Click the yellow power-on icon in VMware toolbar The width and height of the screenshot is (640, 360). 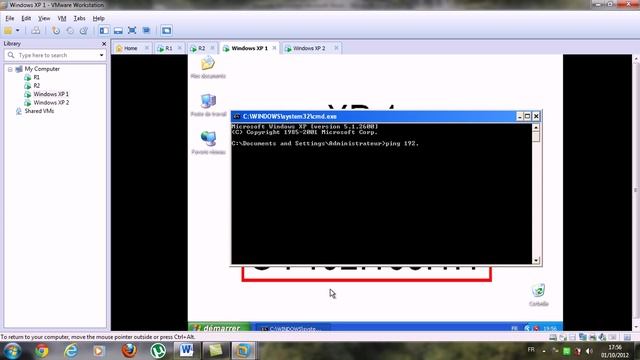tap(8, 31)
